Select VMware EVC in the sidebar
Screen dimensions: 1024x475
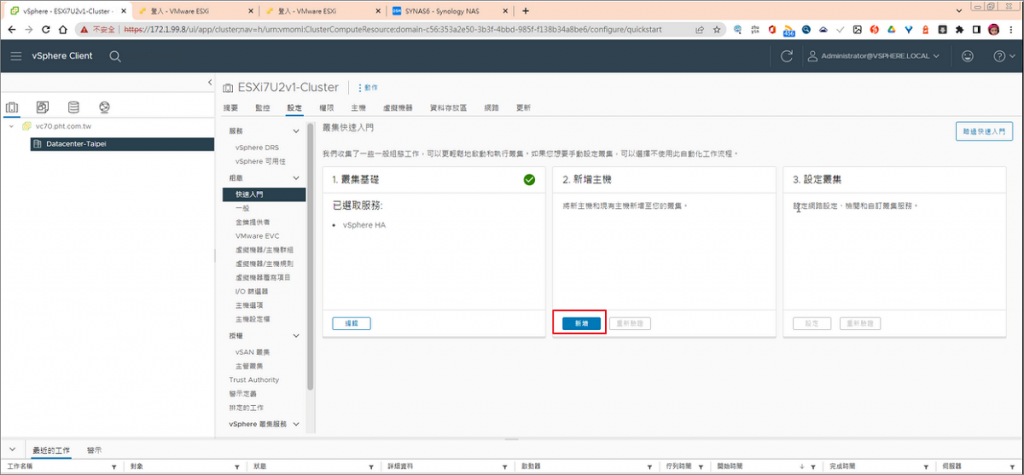point(257,236)
